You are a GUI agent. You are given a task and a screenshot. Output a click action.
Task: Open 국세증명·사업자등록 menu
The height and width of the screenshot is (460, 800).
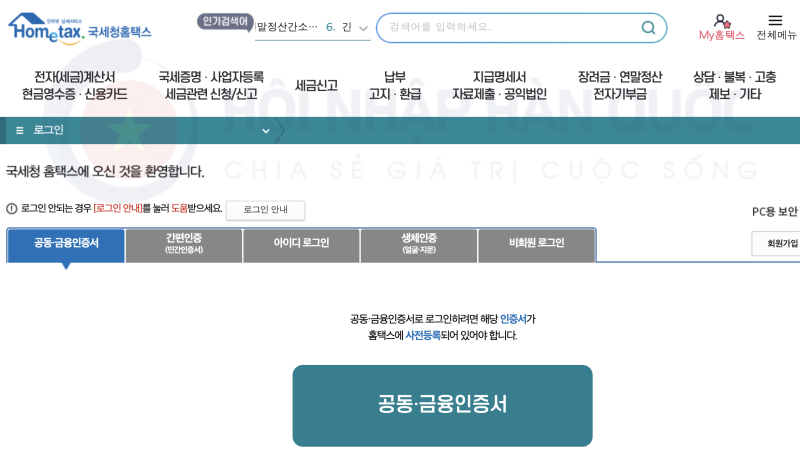point(211,86)
